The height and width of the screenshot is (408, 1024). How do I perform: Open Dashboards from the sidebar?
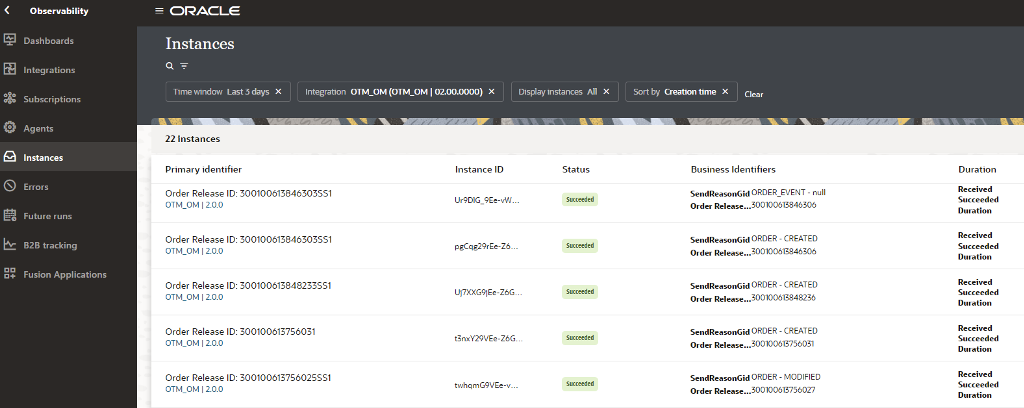click(49, 40)
